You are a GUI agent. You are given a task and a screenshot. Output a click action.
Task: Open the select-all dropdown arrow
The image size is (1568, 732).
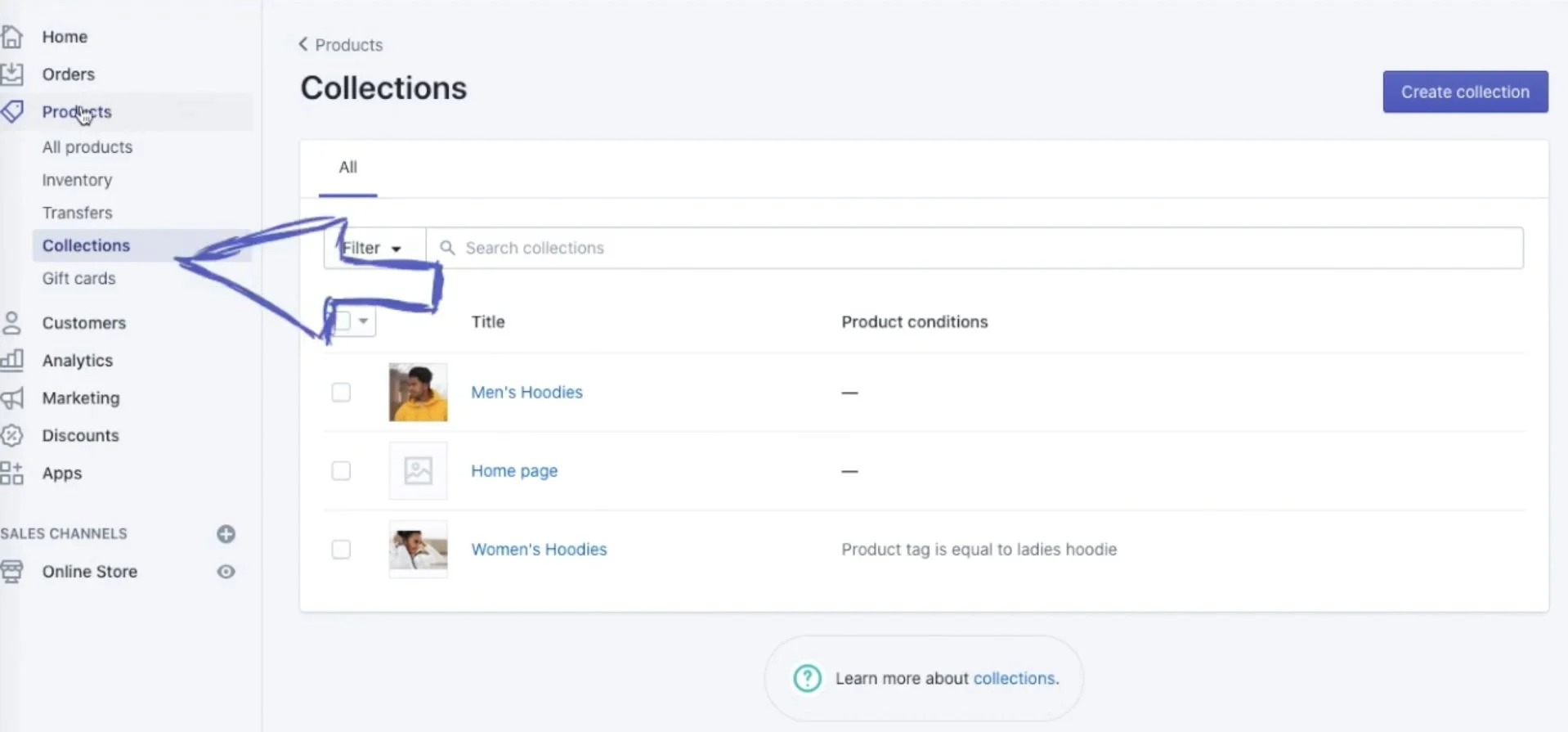363,321
